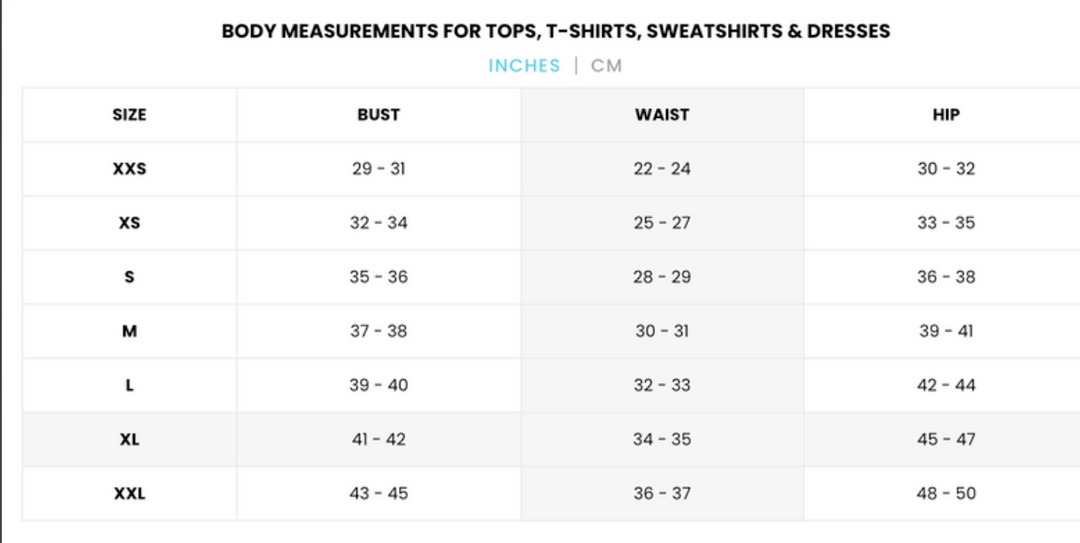Click the XXS bust value 29 - 31
1080x543 pixels.
[x=378, y=169]
